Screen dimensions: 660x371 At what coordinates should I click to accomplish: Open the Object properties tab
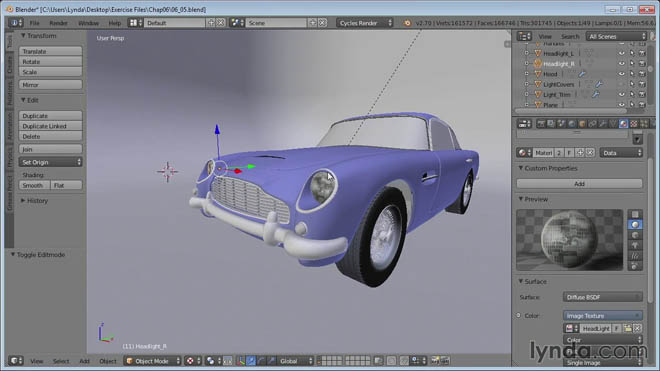582,124
